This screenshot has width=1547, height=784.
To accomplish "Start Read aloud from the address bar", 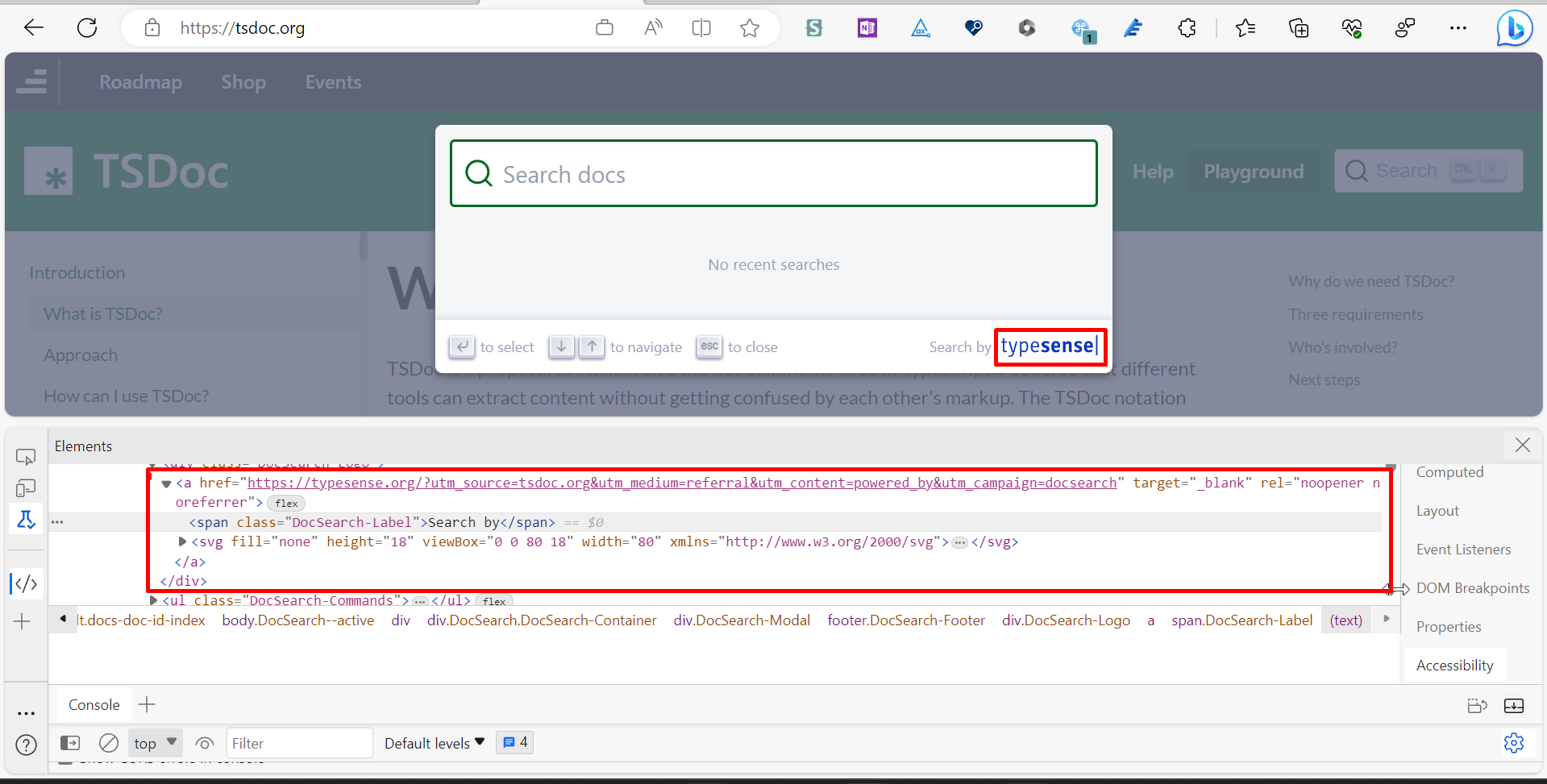I will [652, 27].
